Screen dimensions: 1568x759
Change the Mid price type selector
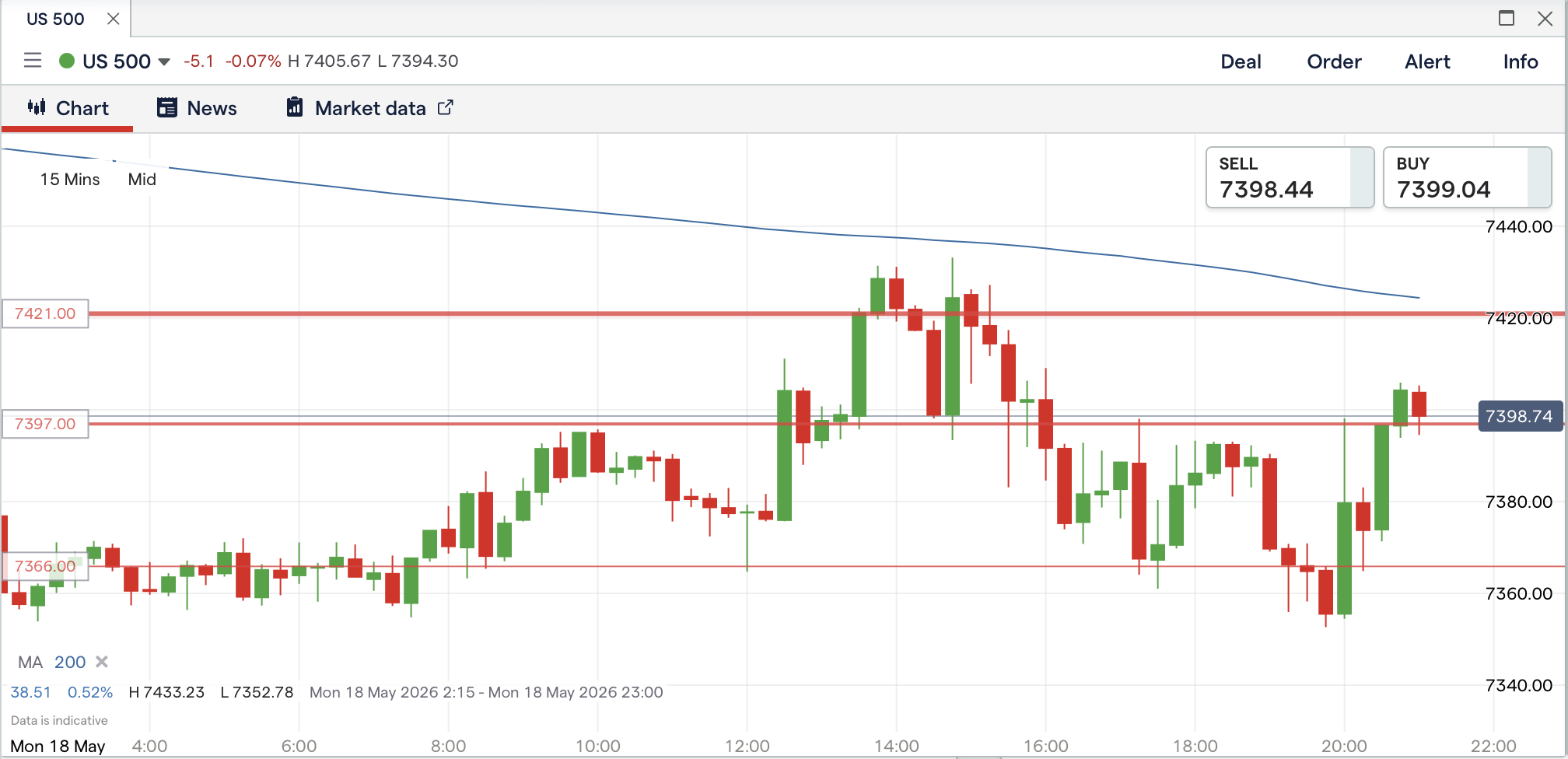(x=142, y=180)
